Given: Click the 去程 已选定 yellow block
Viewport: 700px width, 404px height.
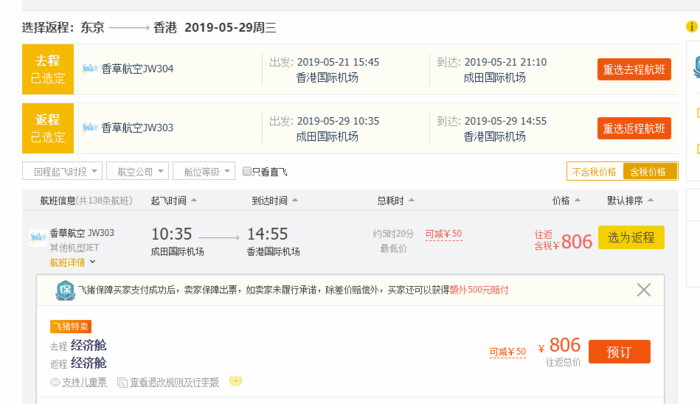Looking at the screenshot, I should coord(48,69).
